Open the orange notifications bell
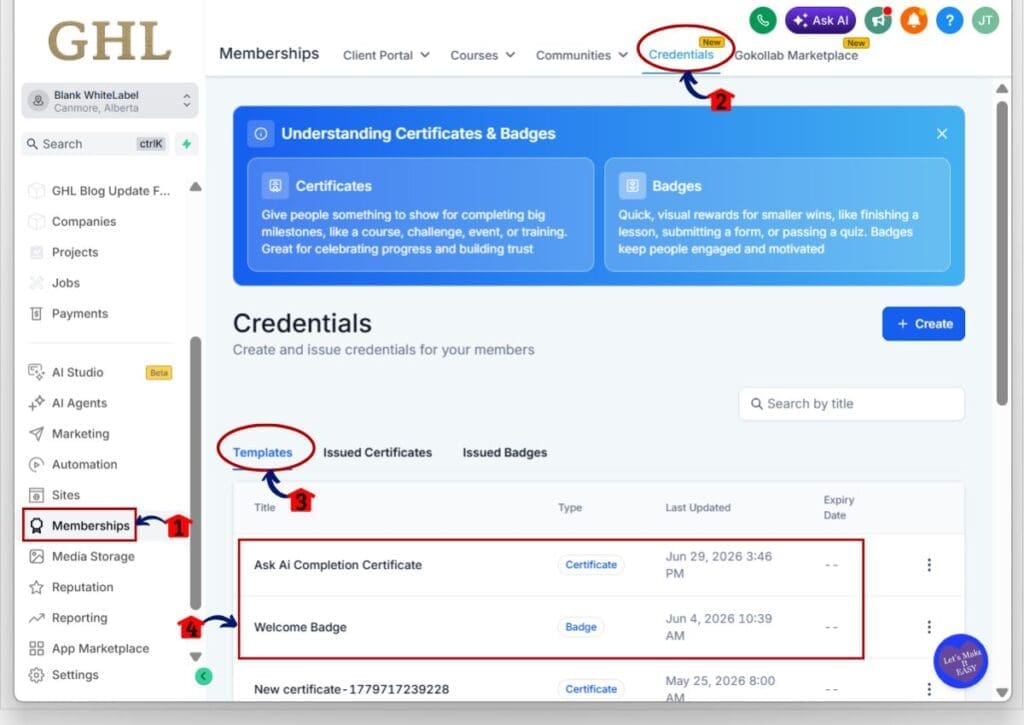Image resolution: width=1024 pixels, height=725 pixels. coord(914,20)
